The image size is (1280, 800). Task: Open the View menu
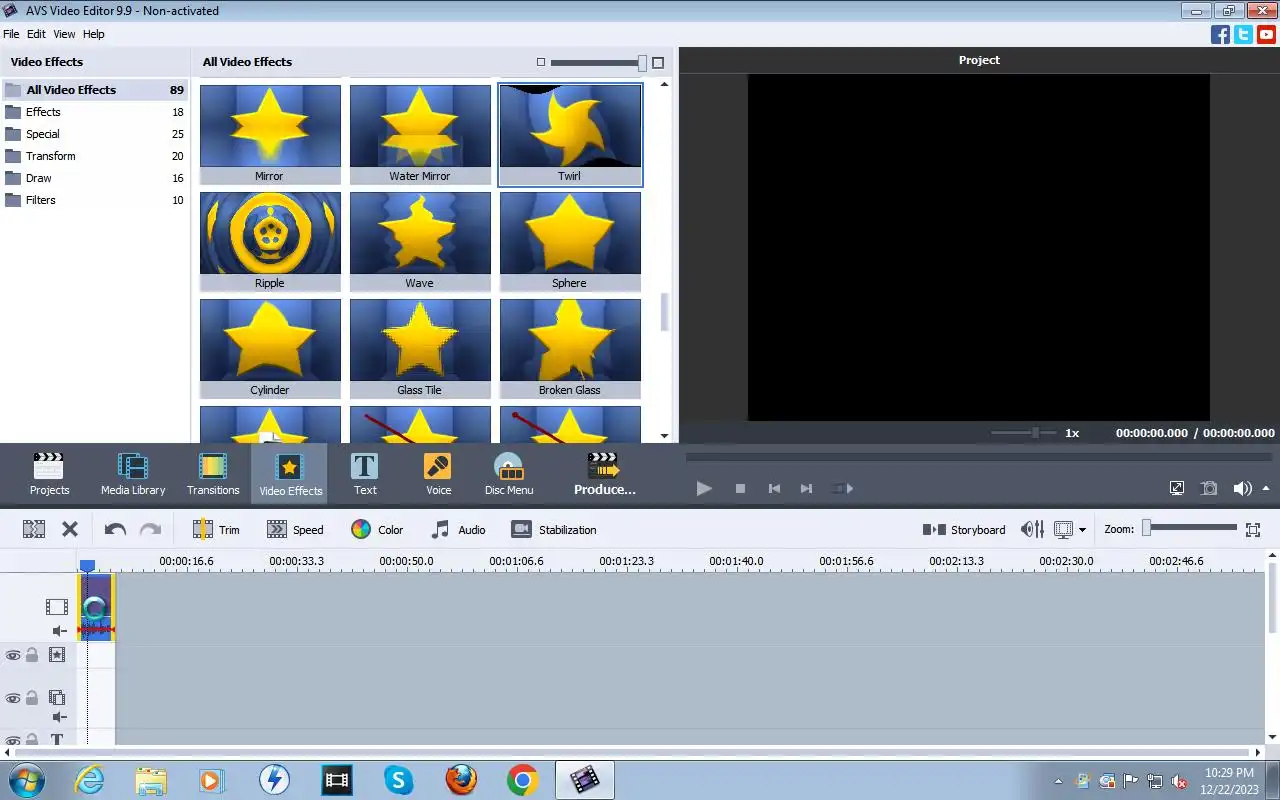[x=64, y=34]
